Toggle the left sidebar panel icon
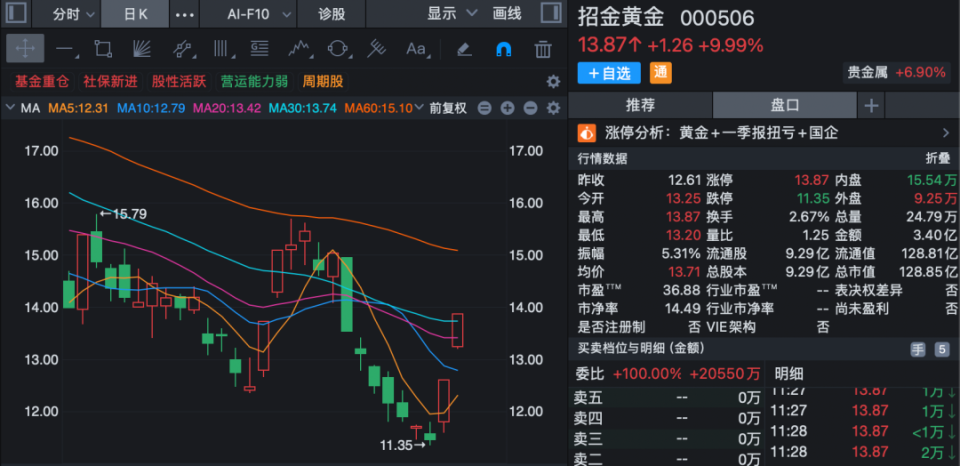The width and height of the screenshot is (960, 466). pyautogui.click(x=17, y=13)
